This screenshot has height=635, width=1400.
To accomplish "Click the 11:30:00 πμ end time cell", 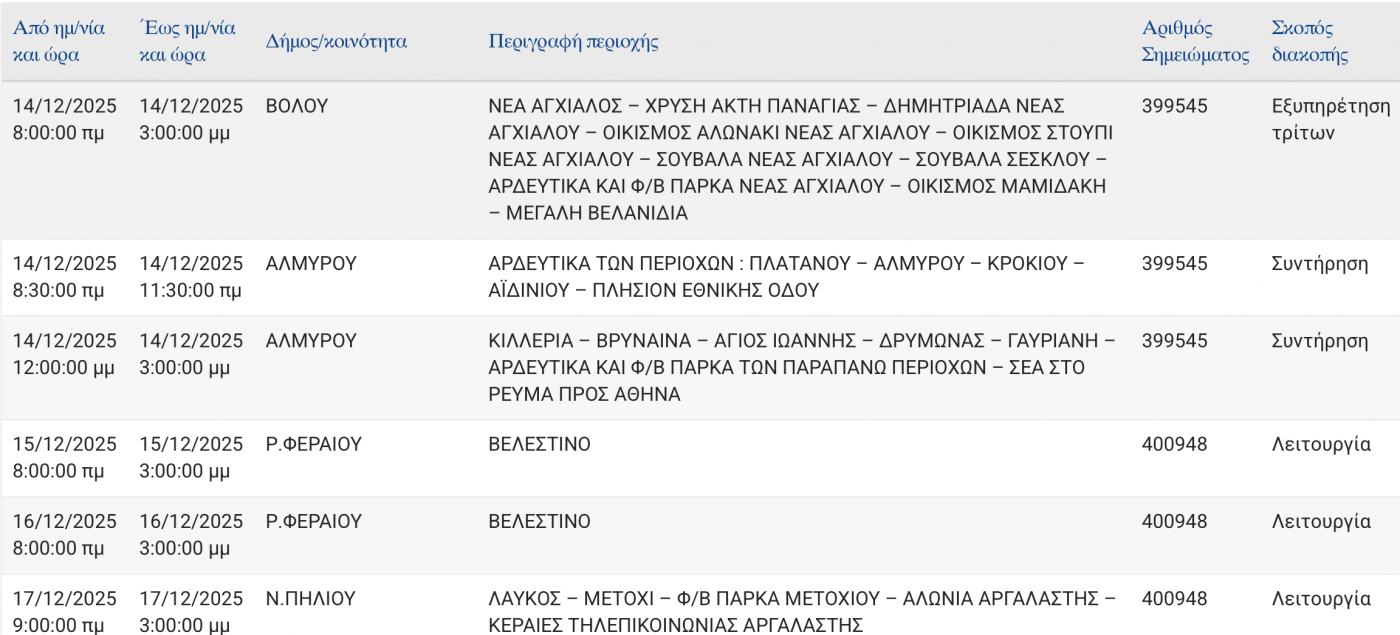I will pyautogui.click(x=190, y=290).
